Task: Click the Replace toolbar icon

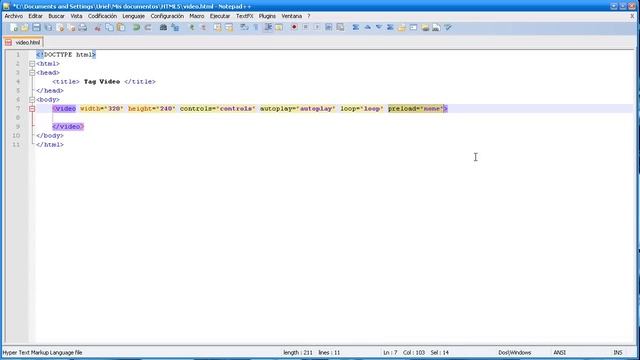Action: pyautogui.click(x=175, y=28)
